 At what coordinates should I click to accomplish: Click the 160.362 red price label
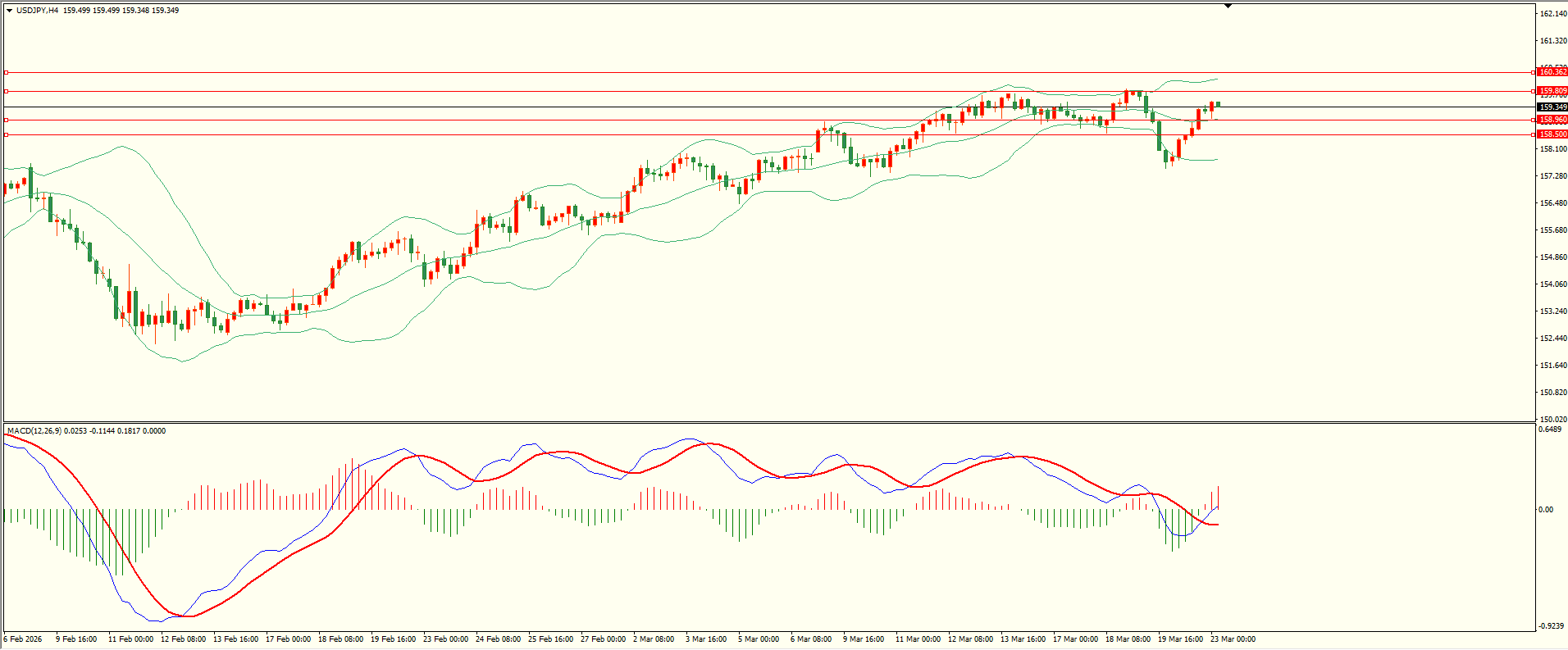coord(1552,72)
